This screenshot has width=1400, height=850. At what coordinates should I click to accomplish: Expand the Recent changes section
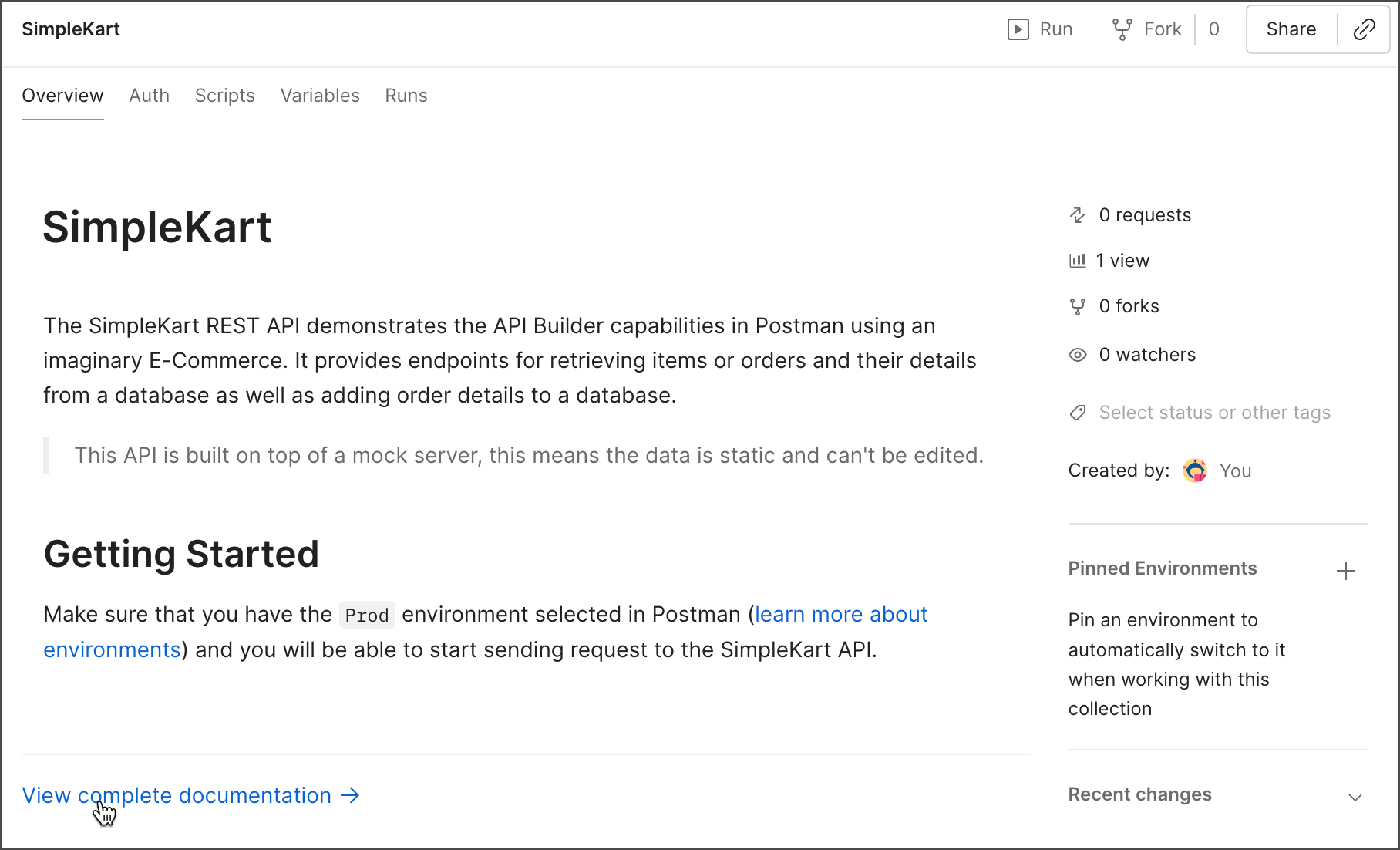(1355, 797)
